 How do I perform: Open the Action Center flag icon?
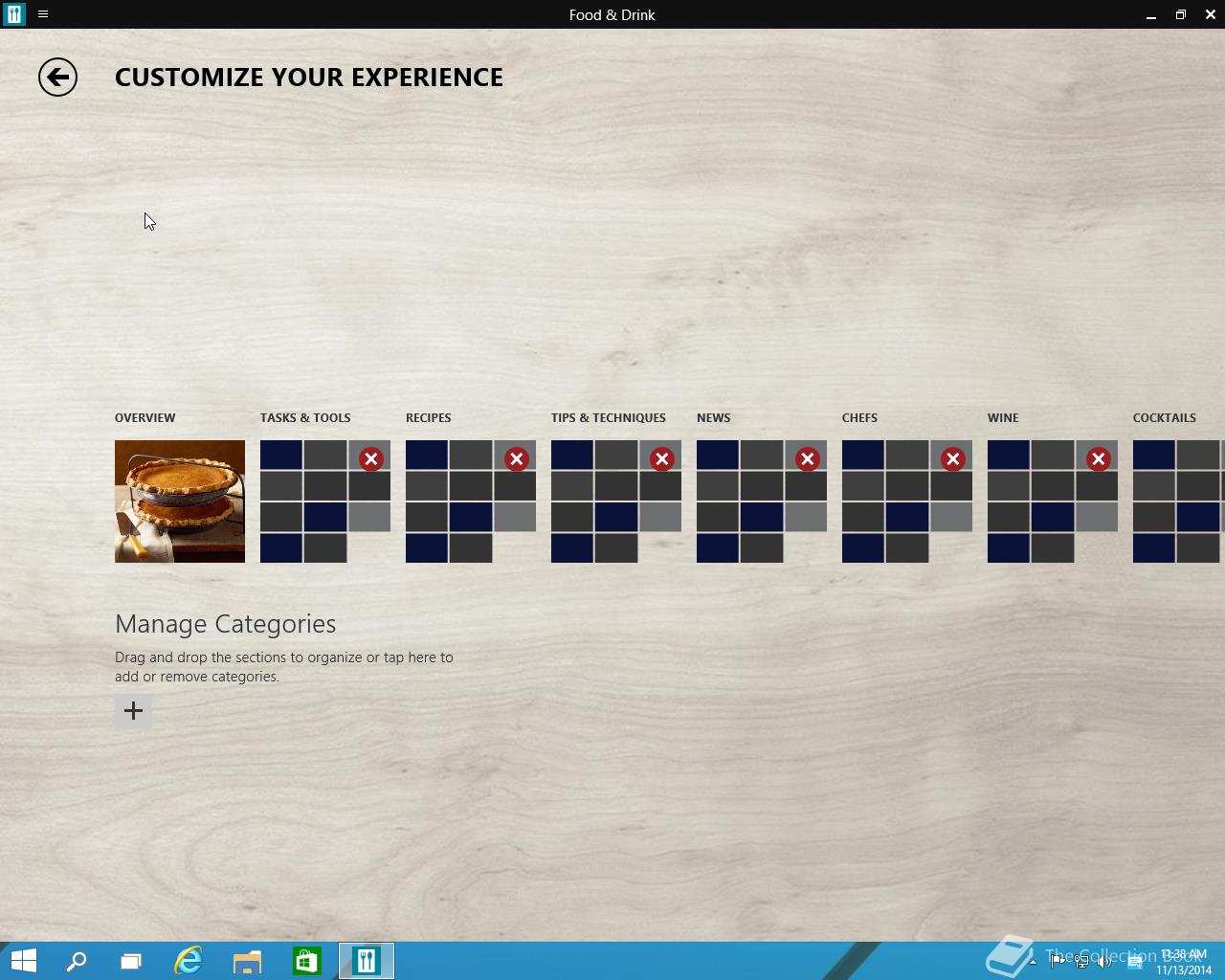(1057, 962)
